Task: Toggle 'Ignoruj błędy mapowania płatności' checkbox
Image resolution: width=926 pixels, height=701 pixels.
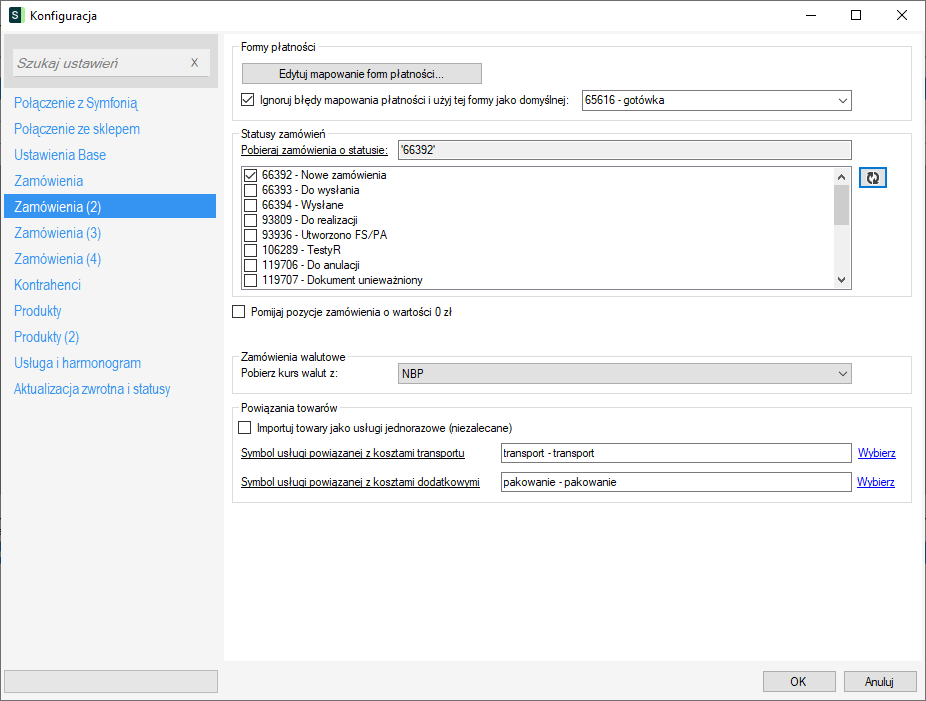Action: coord(248,100)
